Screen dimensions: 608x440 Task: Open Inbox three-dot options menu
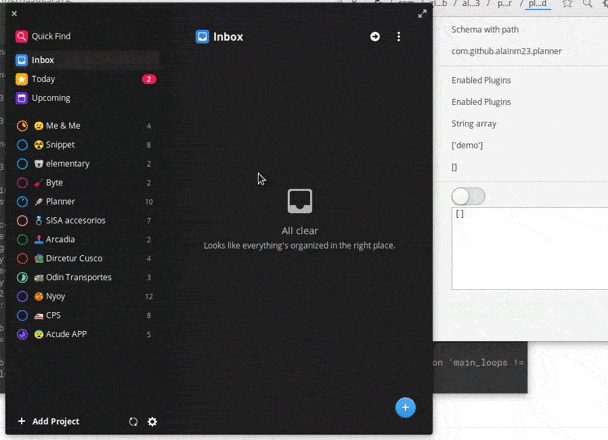point(399,36)
